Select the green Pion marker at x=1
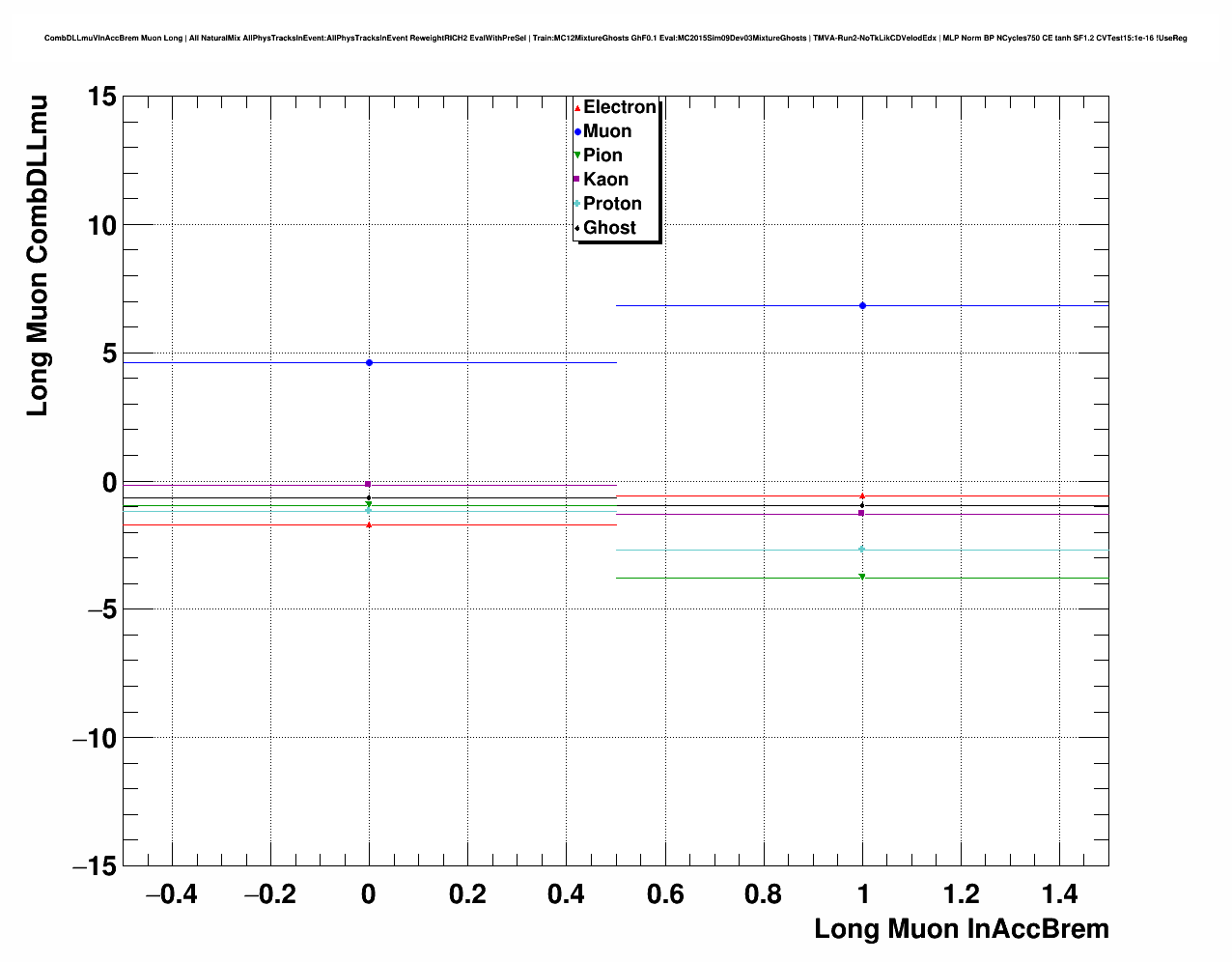Viewport: 1232px width, 962px height. [862, 577]
